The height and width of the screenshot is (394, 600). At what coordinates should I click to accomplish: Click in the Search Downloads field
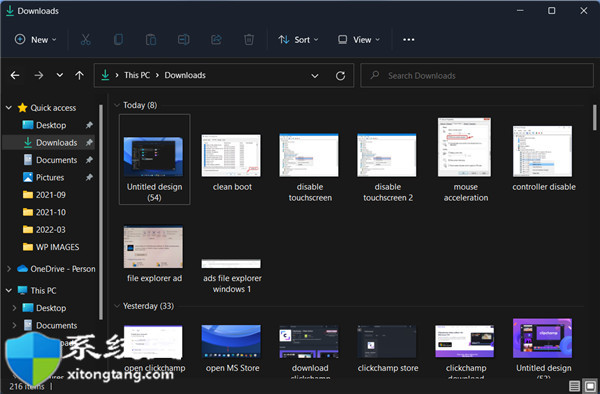477,76
